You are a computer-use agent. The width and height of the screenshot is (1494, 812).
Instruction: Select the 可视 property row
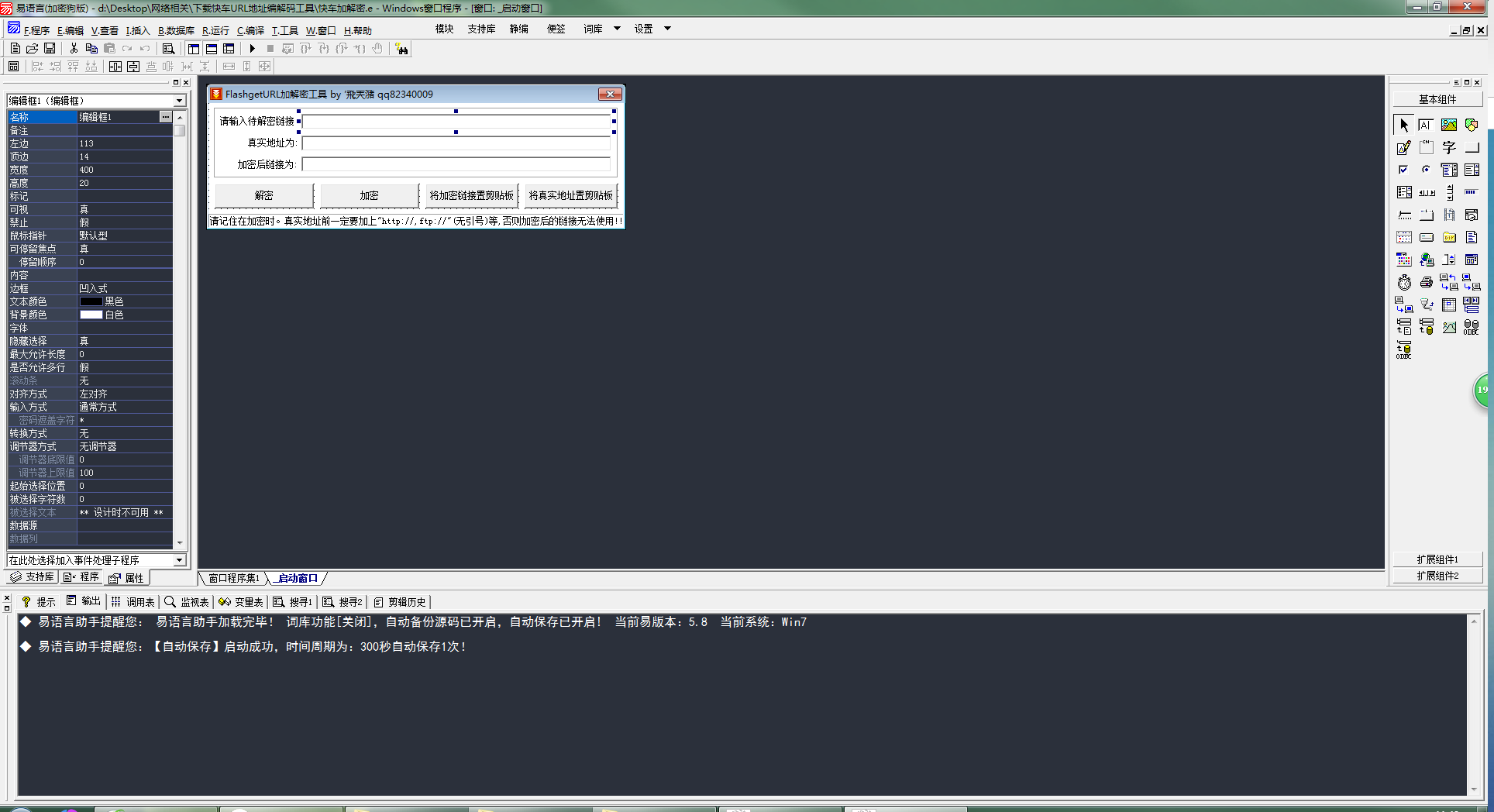click(x=90, y=209)
